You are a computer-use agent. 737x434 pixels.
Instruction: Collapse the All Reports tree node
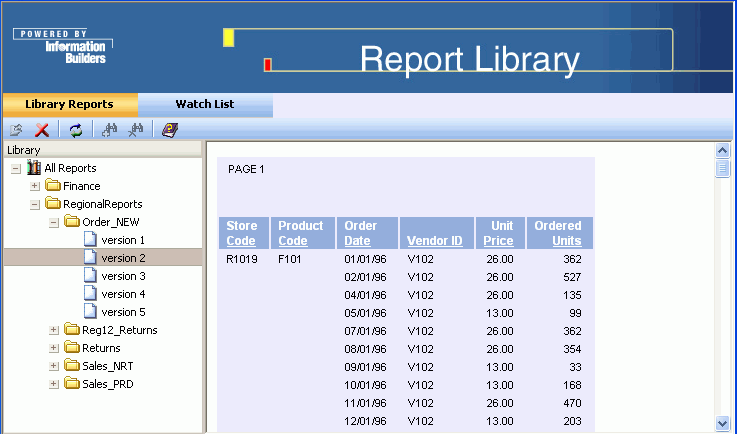point(16,168)
